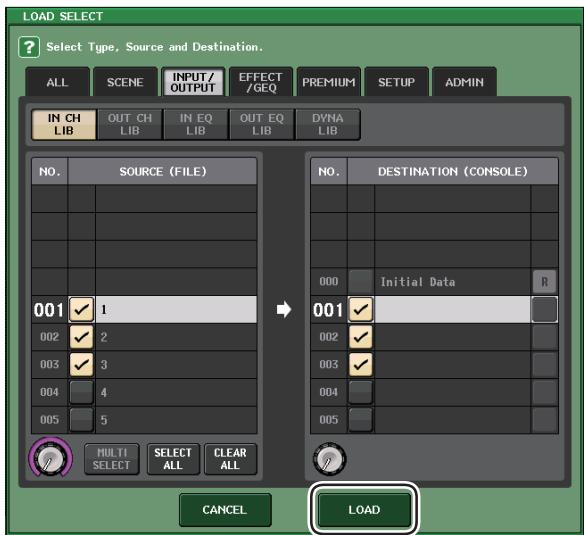Select the INPUT/OUTPUT tab
Screen dimensions: 584x535
(193, 82)
